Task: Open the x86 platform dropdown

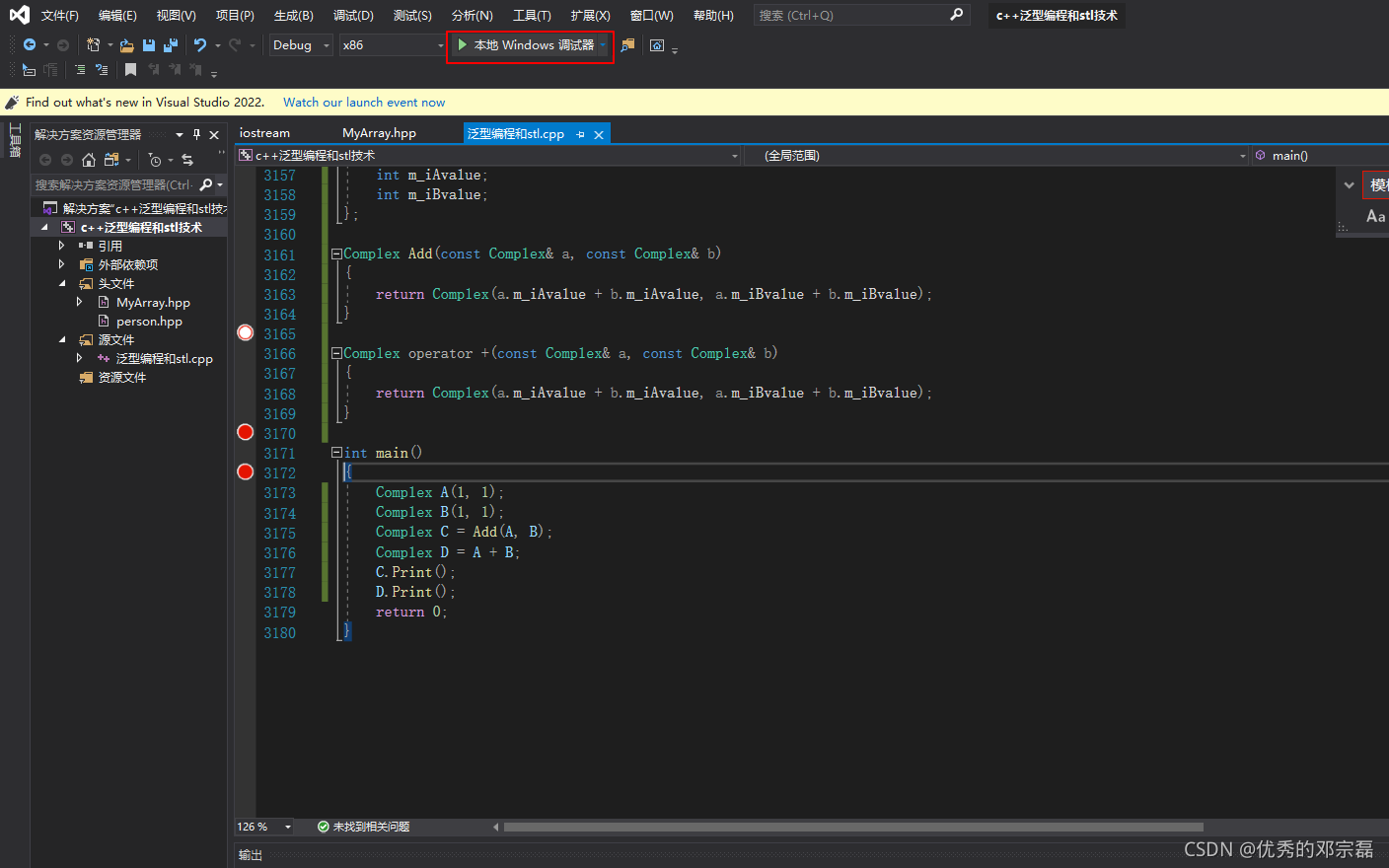Action: pos(393,44)
